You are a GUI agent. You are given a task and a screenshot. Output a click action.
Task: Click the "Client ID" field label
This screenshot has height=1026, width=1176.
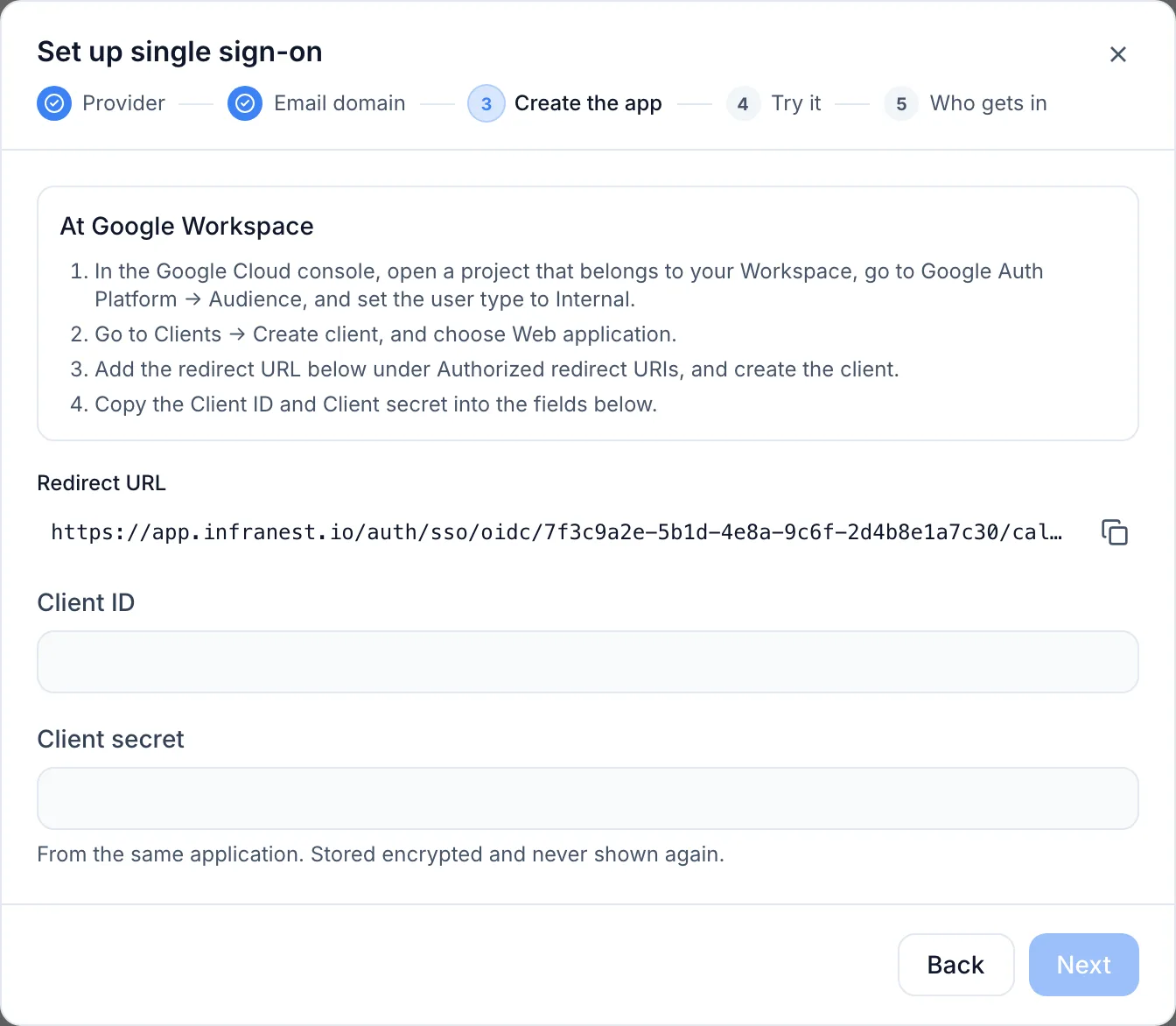(86, 602)
